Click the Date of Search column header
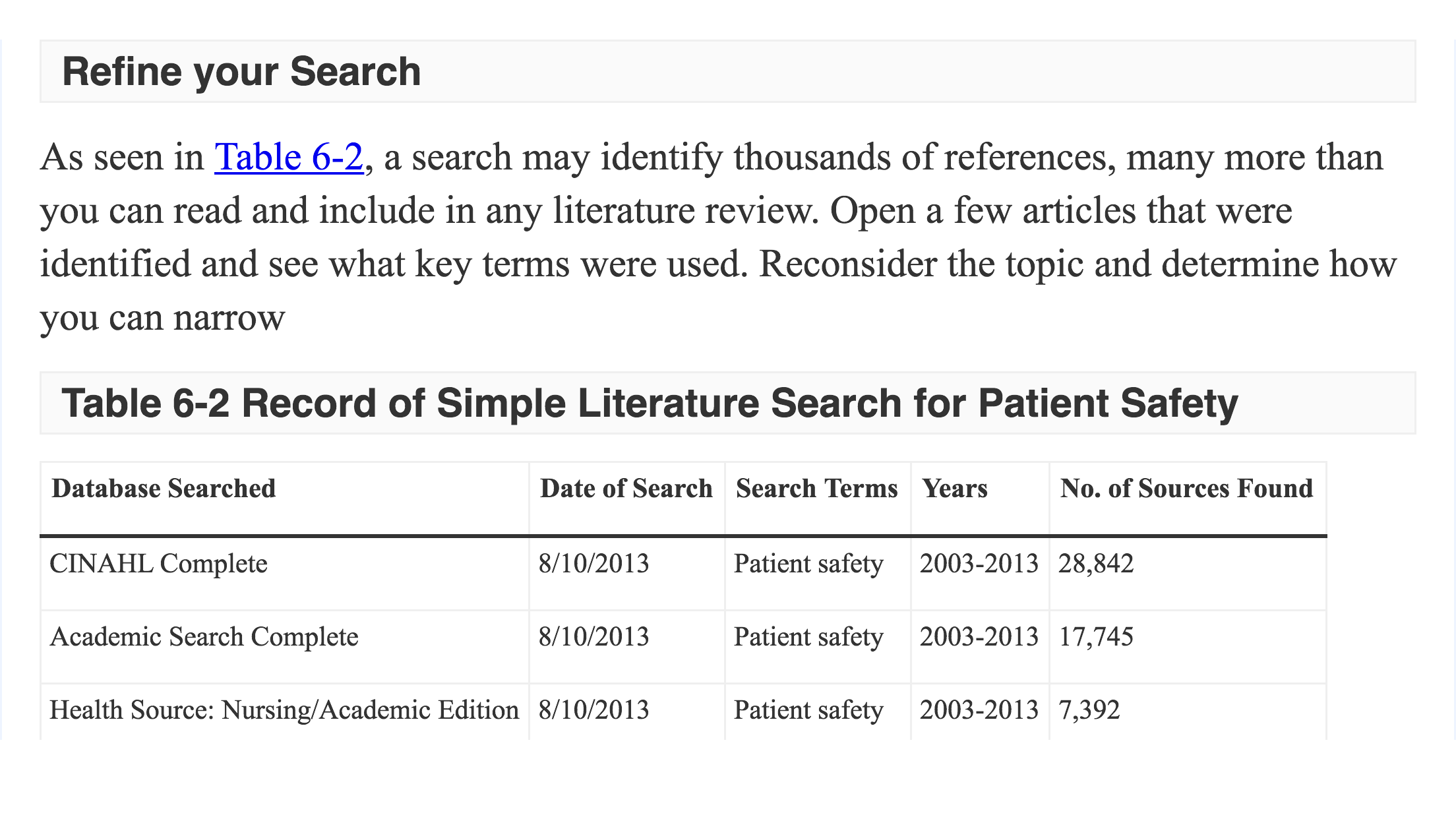 click(x=626, y=489)
